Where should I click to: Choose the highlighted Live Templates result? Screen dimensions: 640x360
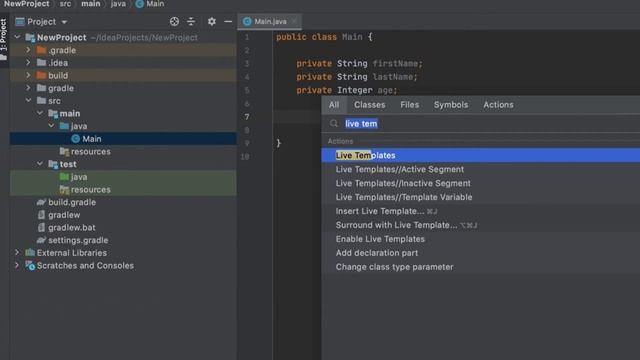(x=480, y=156)
